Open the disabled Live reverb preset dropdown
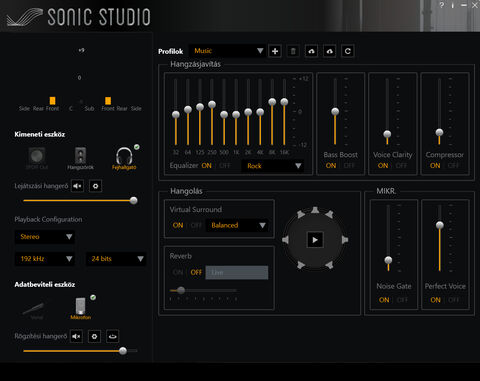This screenshot has height=381, width=480. coord(237,272)
